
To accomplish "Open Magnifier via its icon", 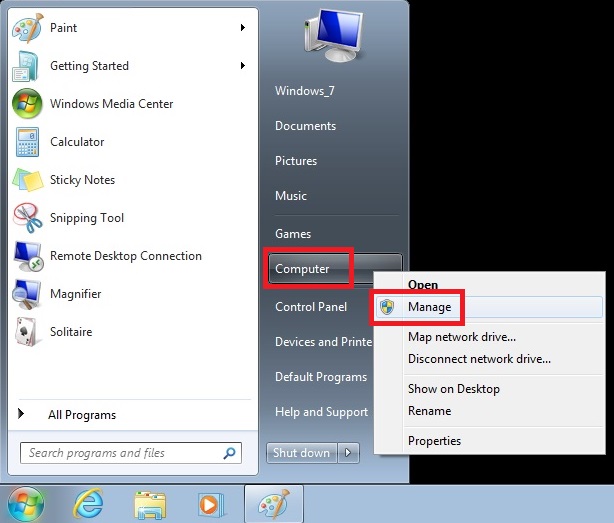I will [26, 294].
